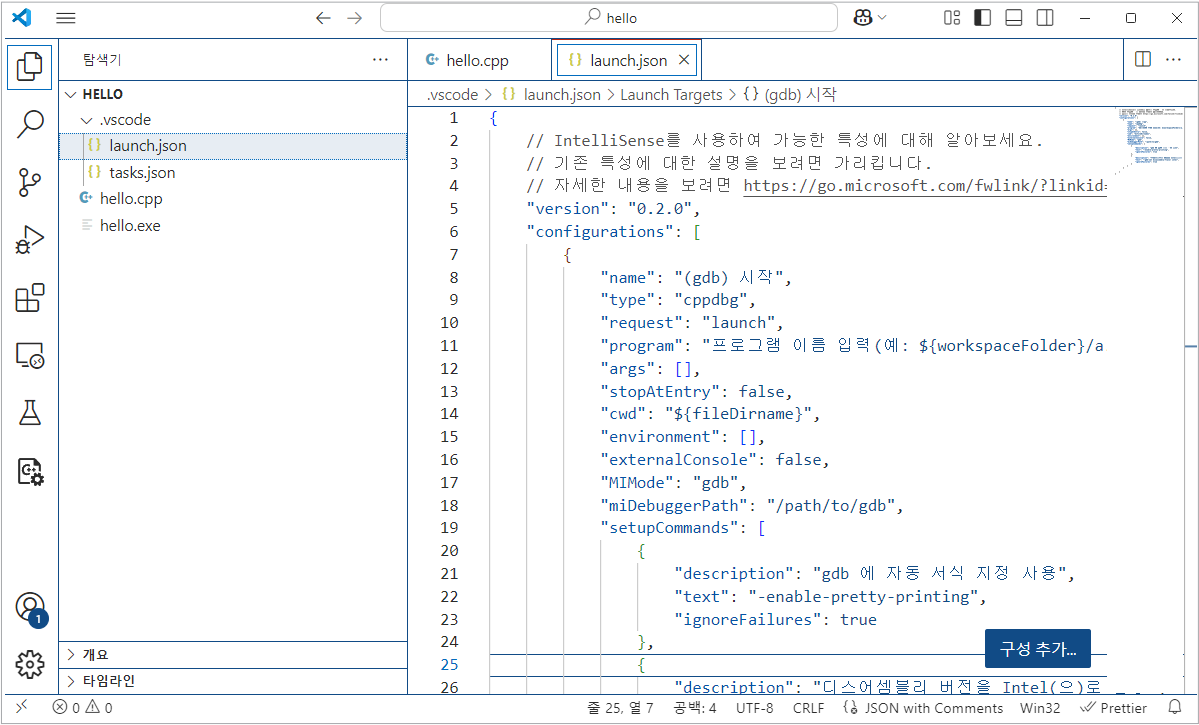The height and width of the screenshot is (725, 1199).
Task: Expand the 개요 outline section
Action: pos(232,655)
